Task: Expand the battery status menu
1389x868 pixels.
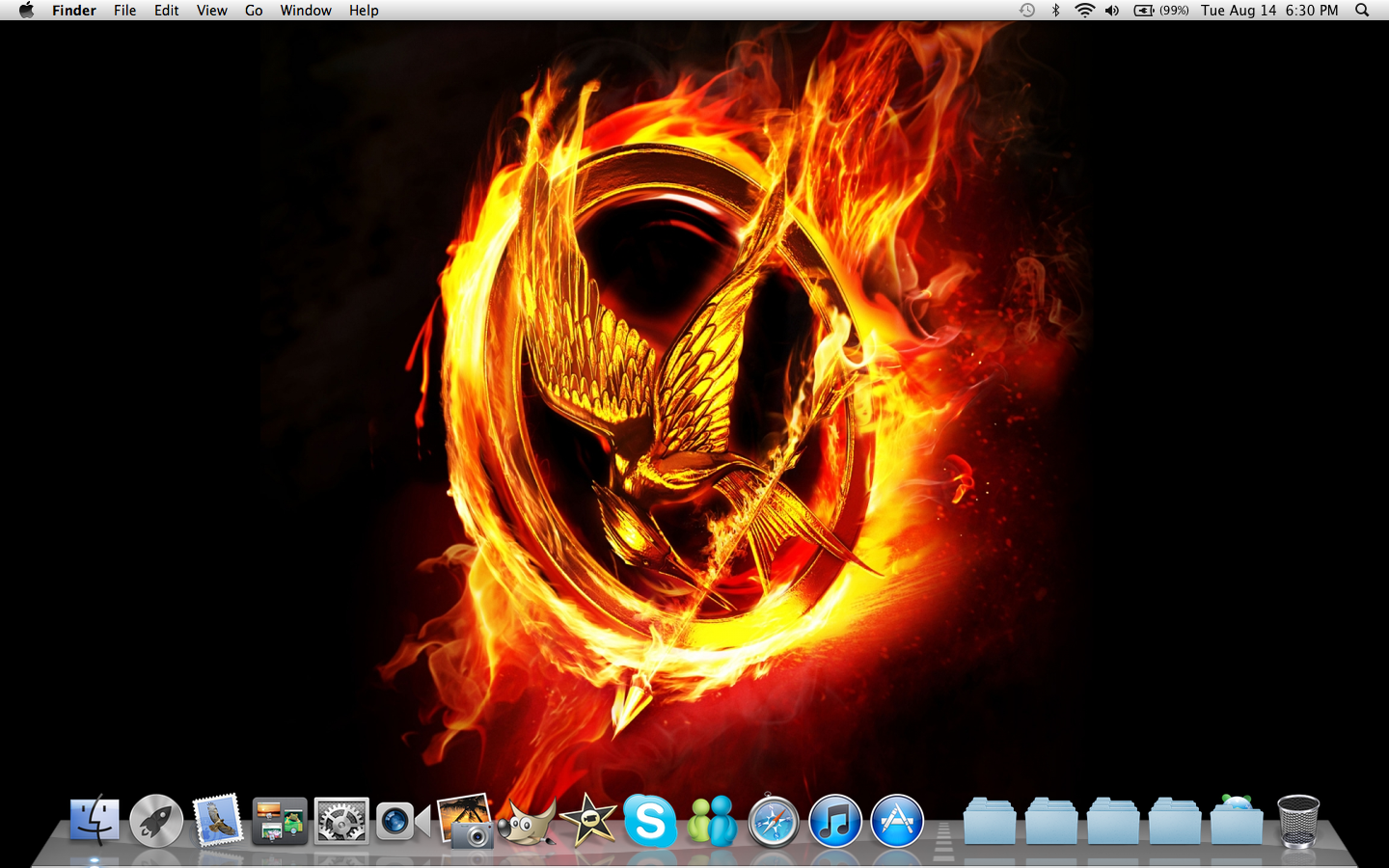Action: coord(1160,11)
